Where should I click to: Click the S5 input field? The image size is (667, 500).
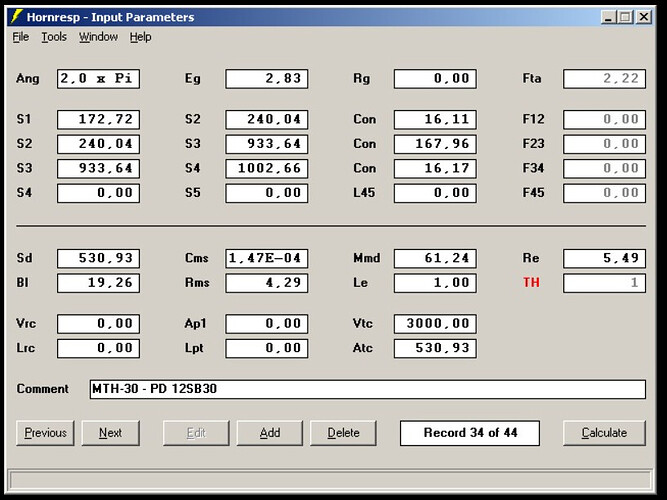click(x=267, y=193)
